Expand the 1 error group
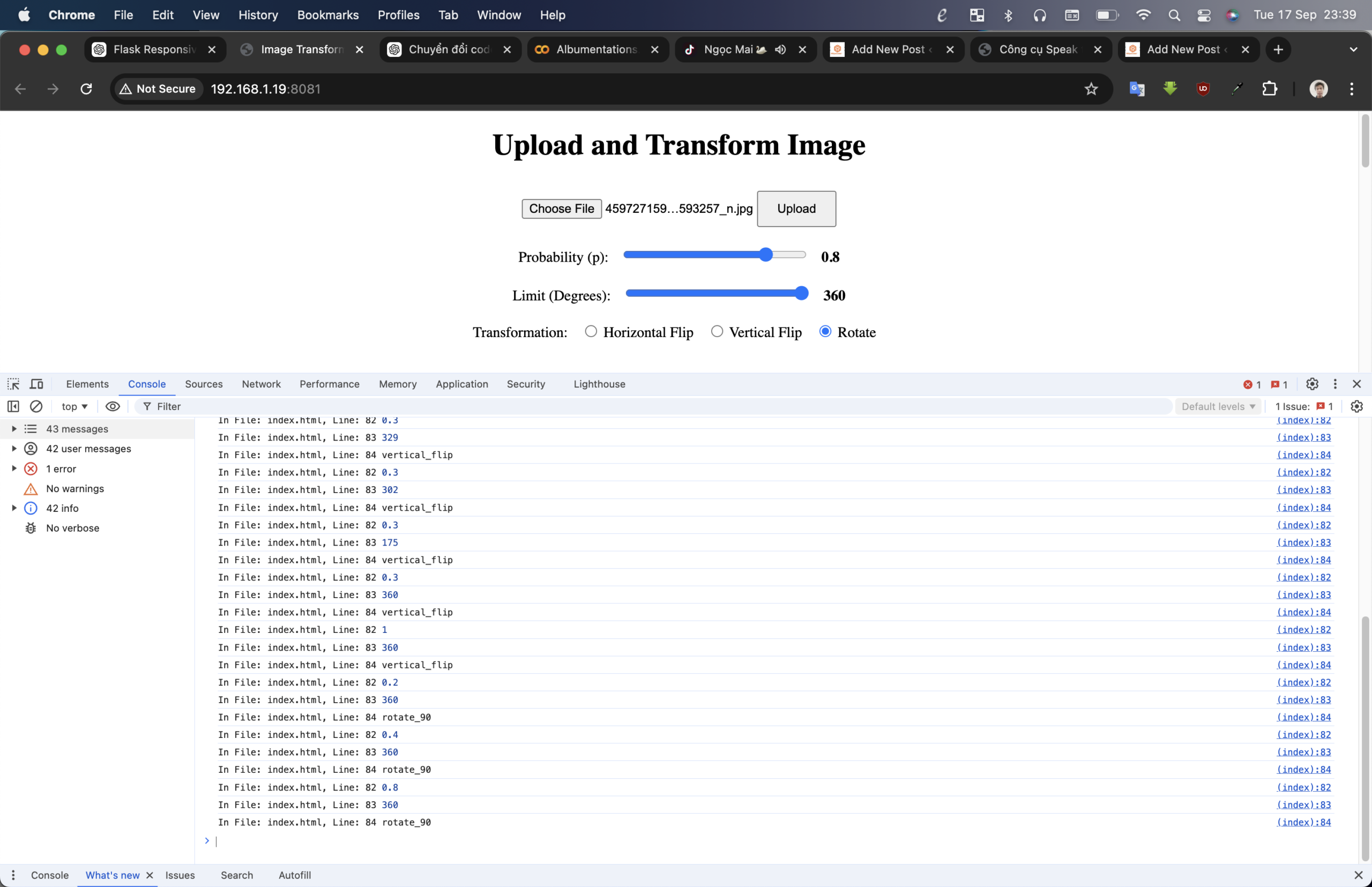This screenshot has height=887, width=1372. click(13, 468)
